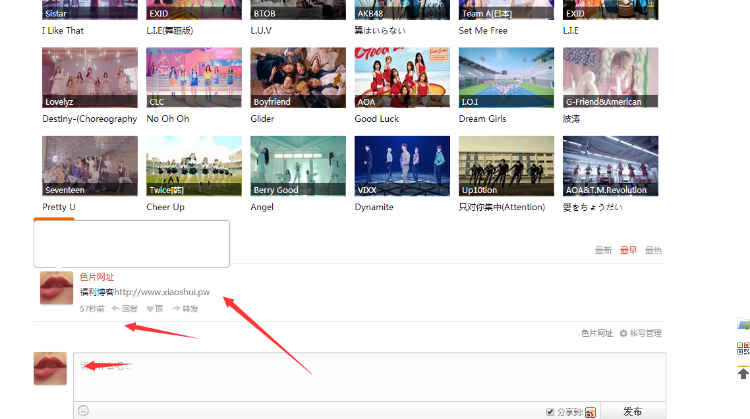Open the AOA Good Luck thumbnail
Viewport: 750px width, 419px height.
pyautogui.click(x=402, y=77)
